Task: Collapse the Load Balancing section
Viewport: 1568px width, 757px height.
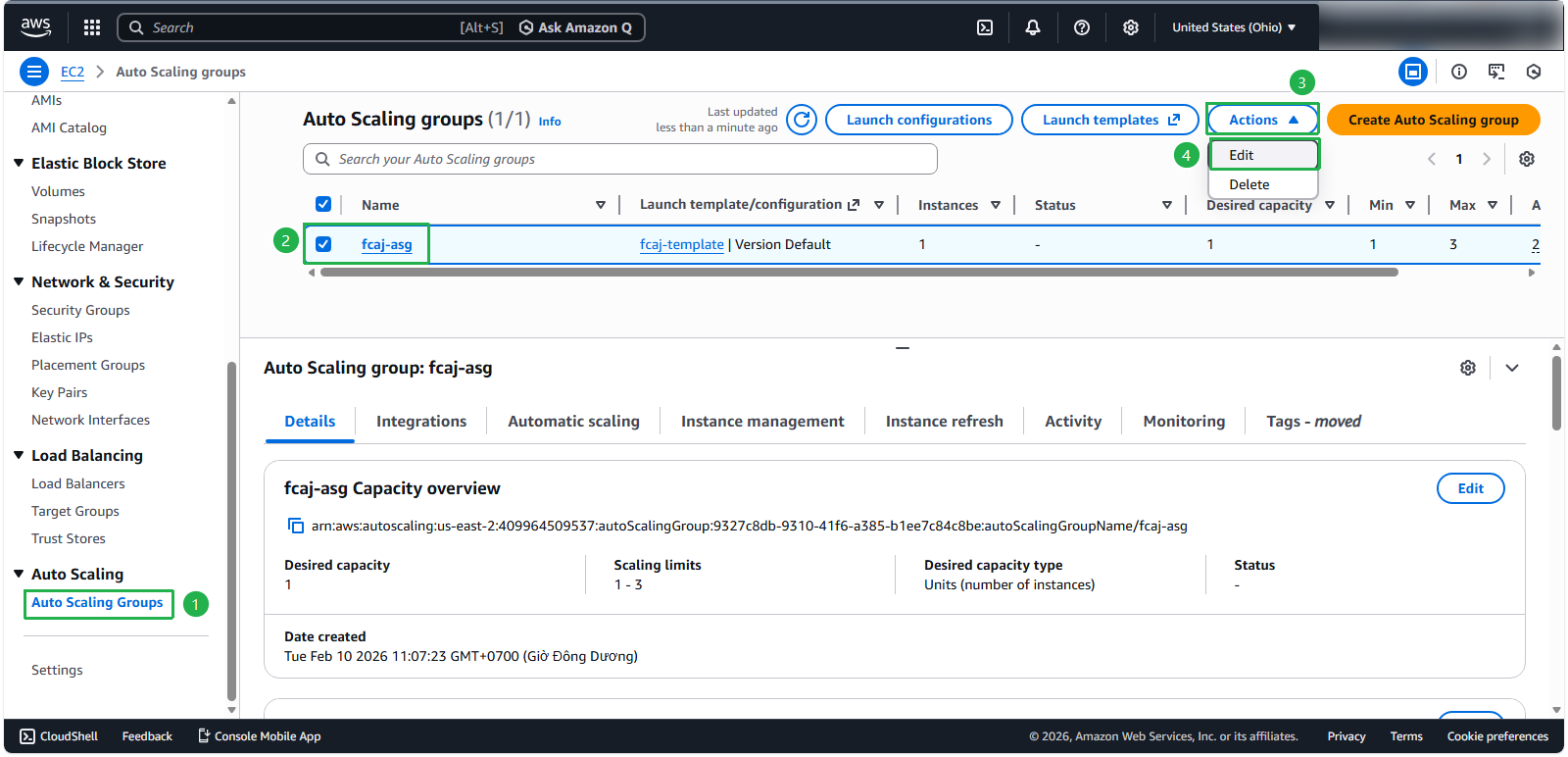Action: [x=19, y=455]
